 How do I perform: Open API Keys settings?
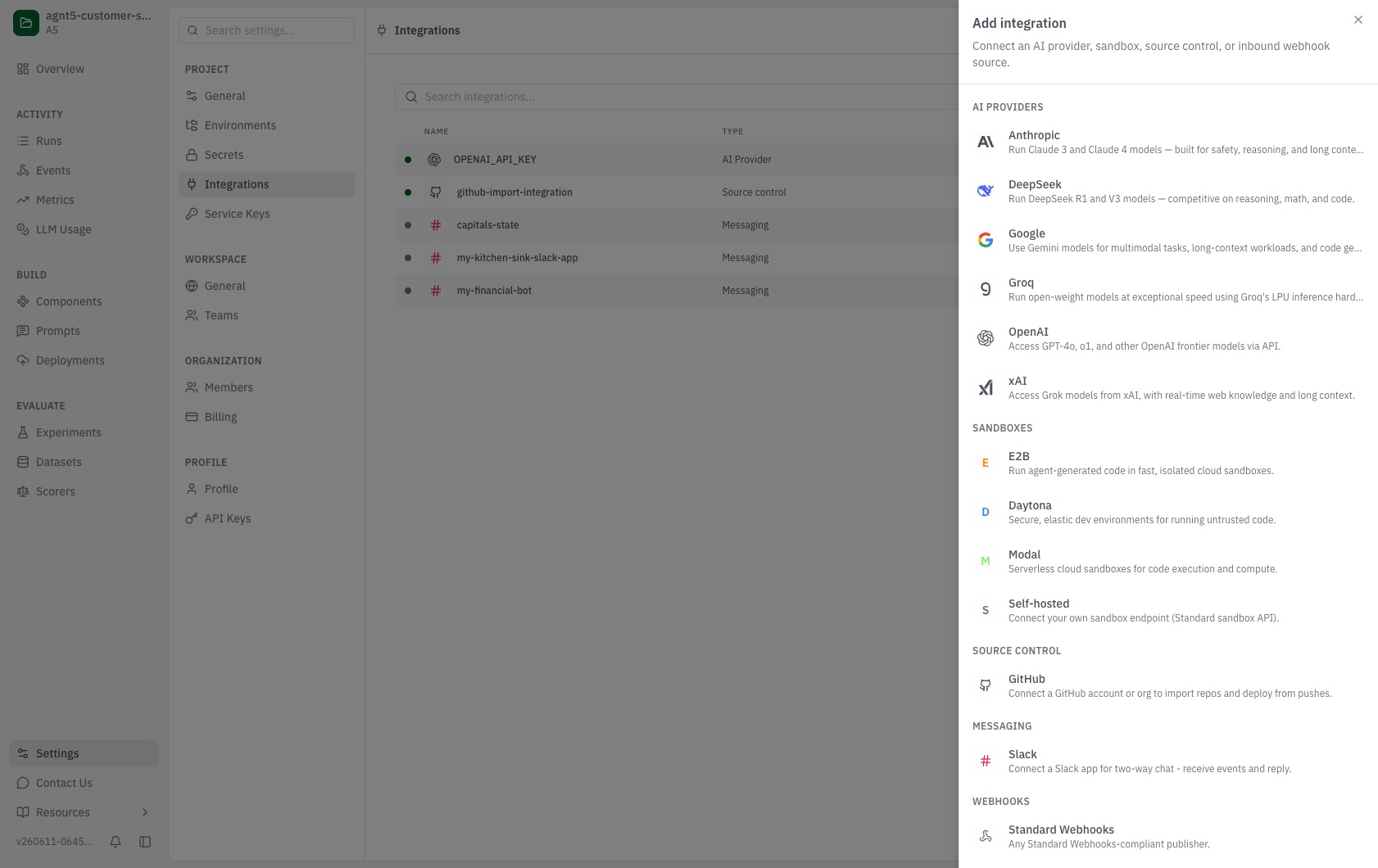[x=266, y=518]
